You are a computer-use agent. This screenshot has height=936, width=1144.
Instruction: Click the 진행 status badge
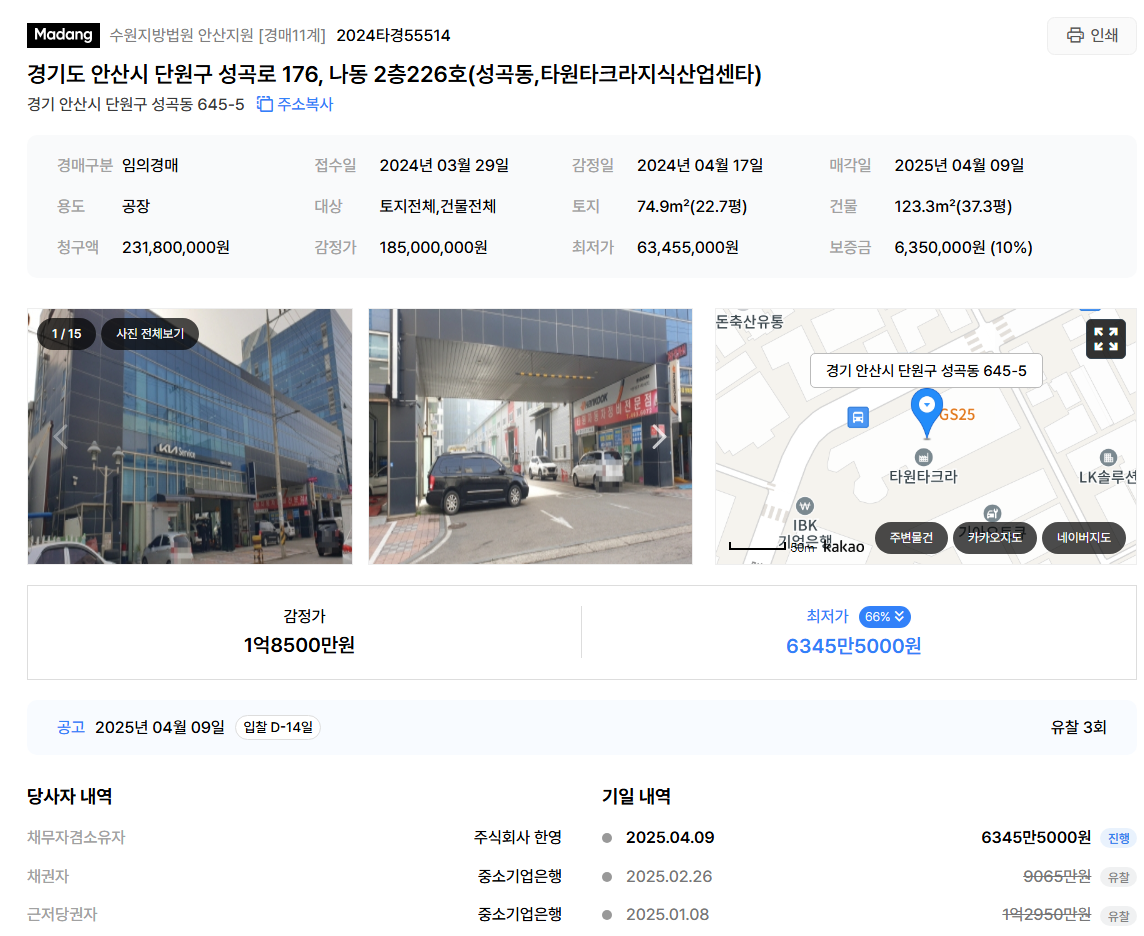click(1118, 838)
